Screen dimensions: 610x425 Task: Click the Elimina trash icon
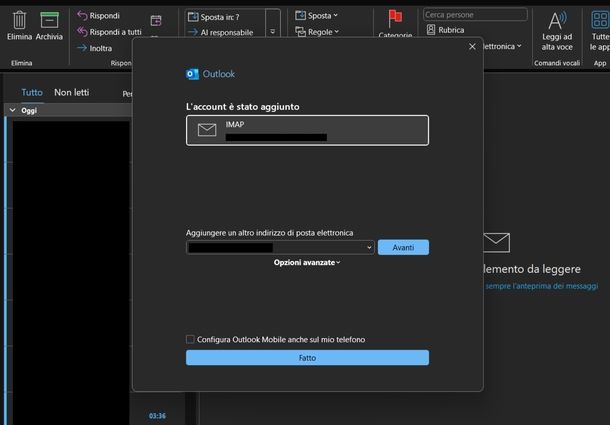click(x=19, y=20)
